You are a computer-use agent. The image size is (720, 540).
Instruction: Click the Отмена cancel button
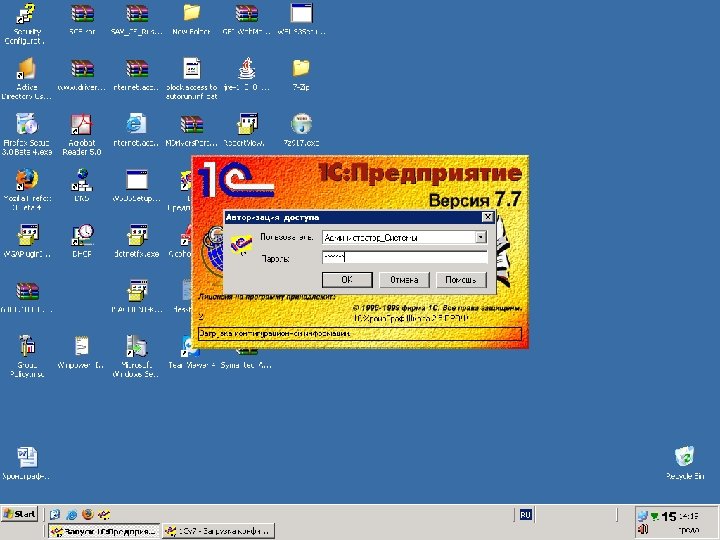[x=404, y=280]
